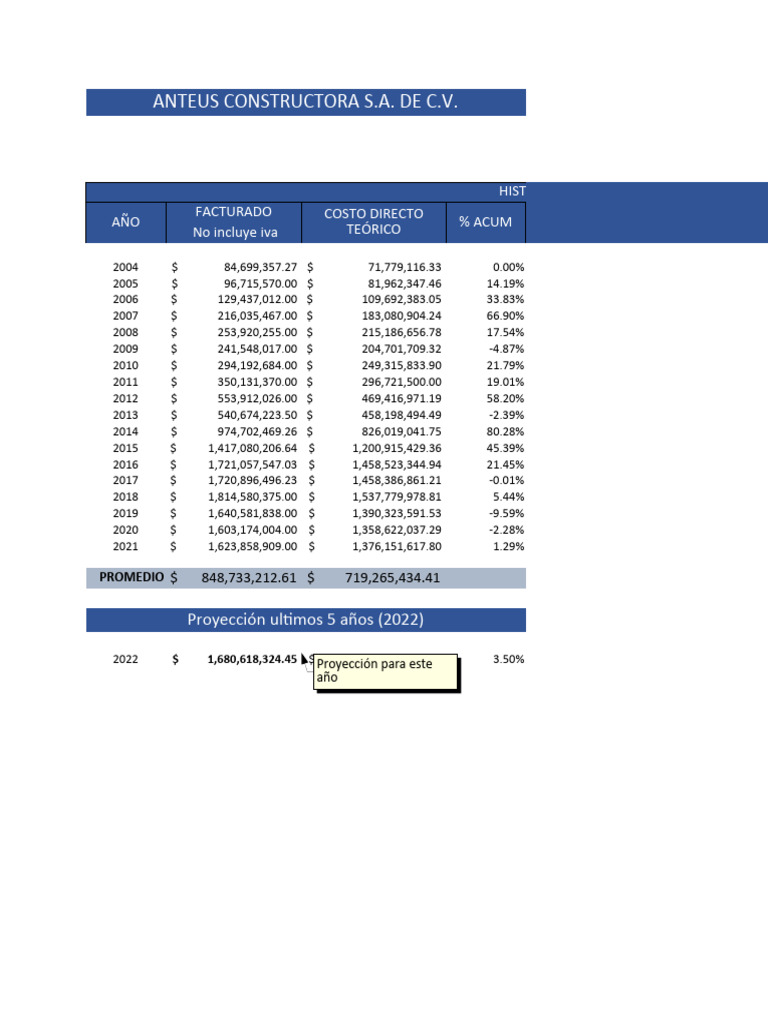Select the AÑO column header
768x1024 pixels.
click(x=125, y=222)
